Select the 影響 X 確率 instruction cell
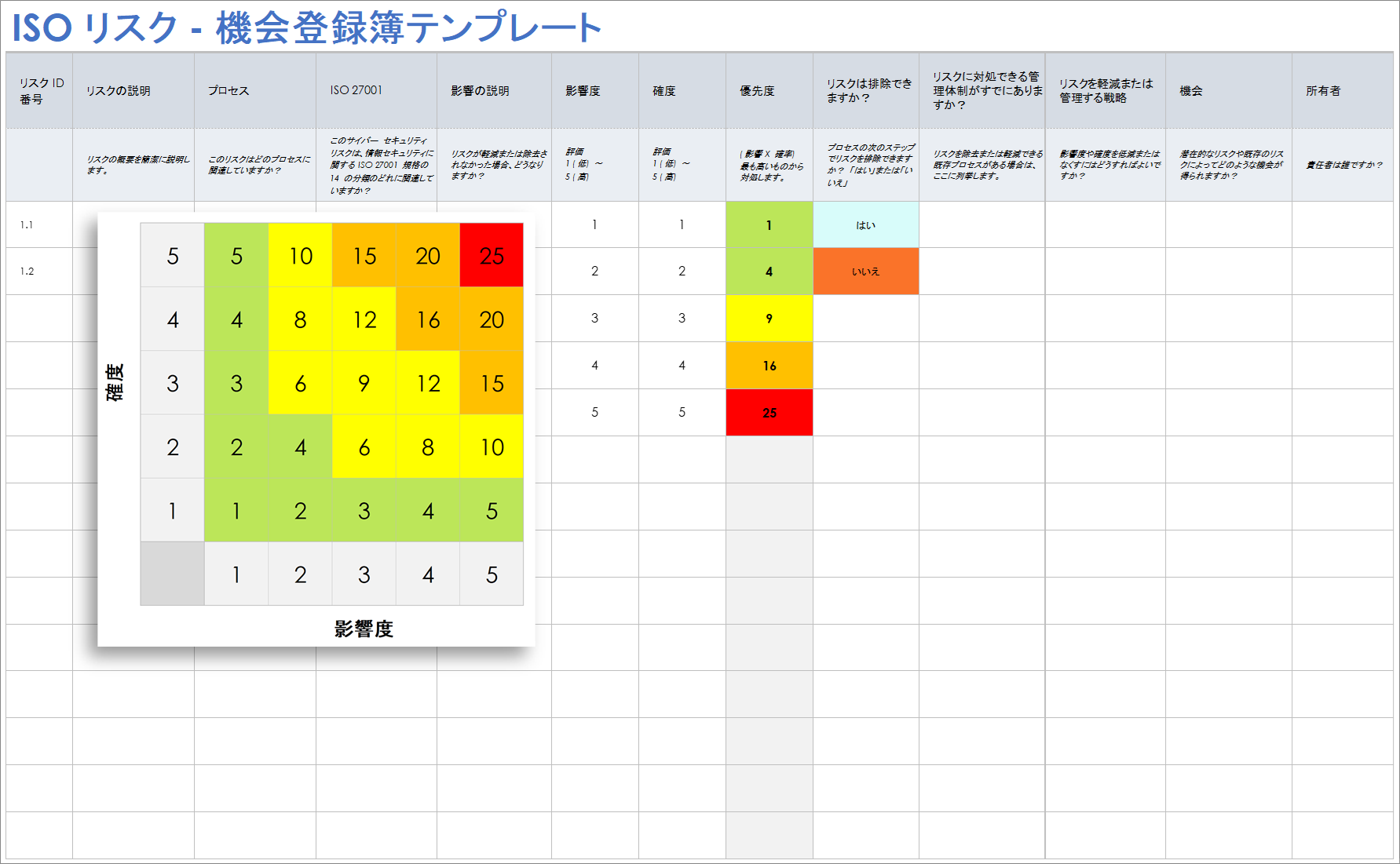 coord(769,165)
